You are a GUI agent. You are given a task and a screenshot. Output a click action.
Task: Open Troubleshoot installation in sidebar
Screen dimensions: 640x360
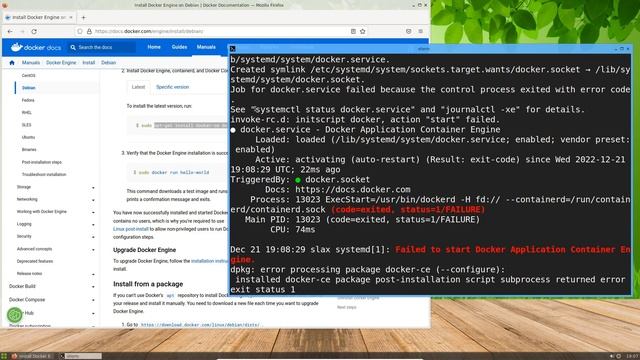click(x=44, y=175)
